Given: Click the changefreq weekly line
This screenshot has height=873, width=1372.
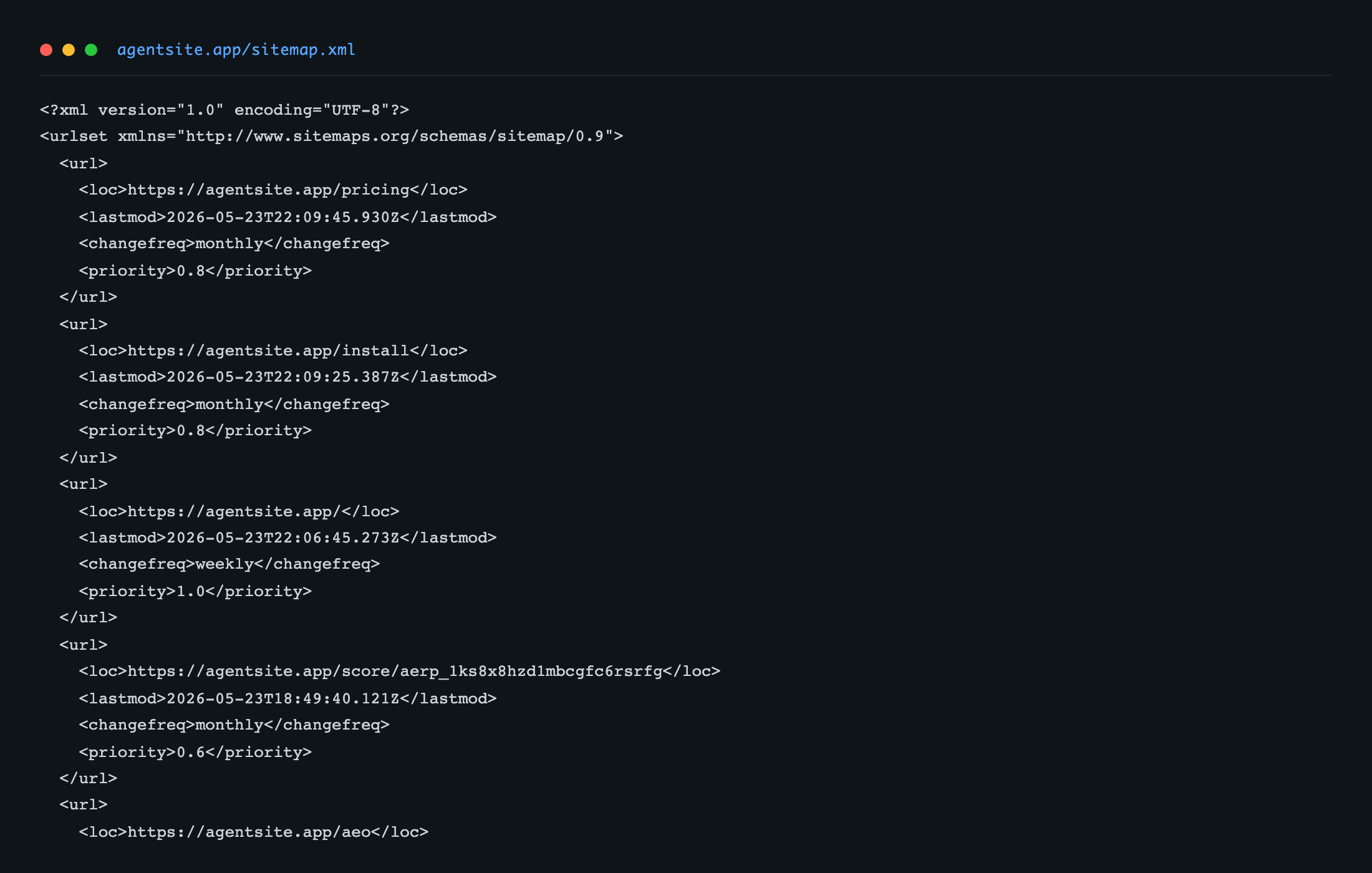Looking at the screenshot, I should (229, 564).
